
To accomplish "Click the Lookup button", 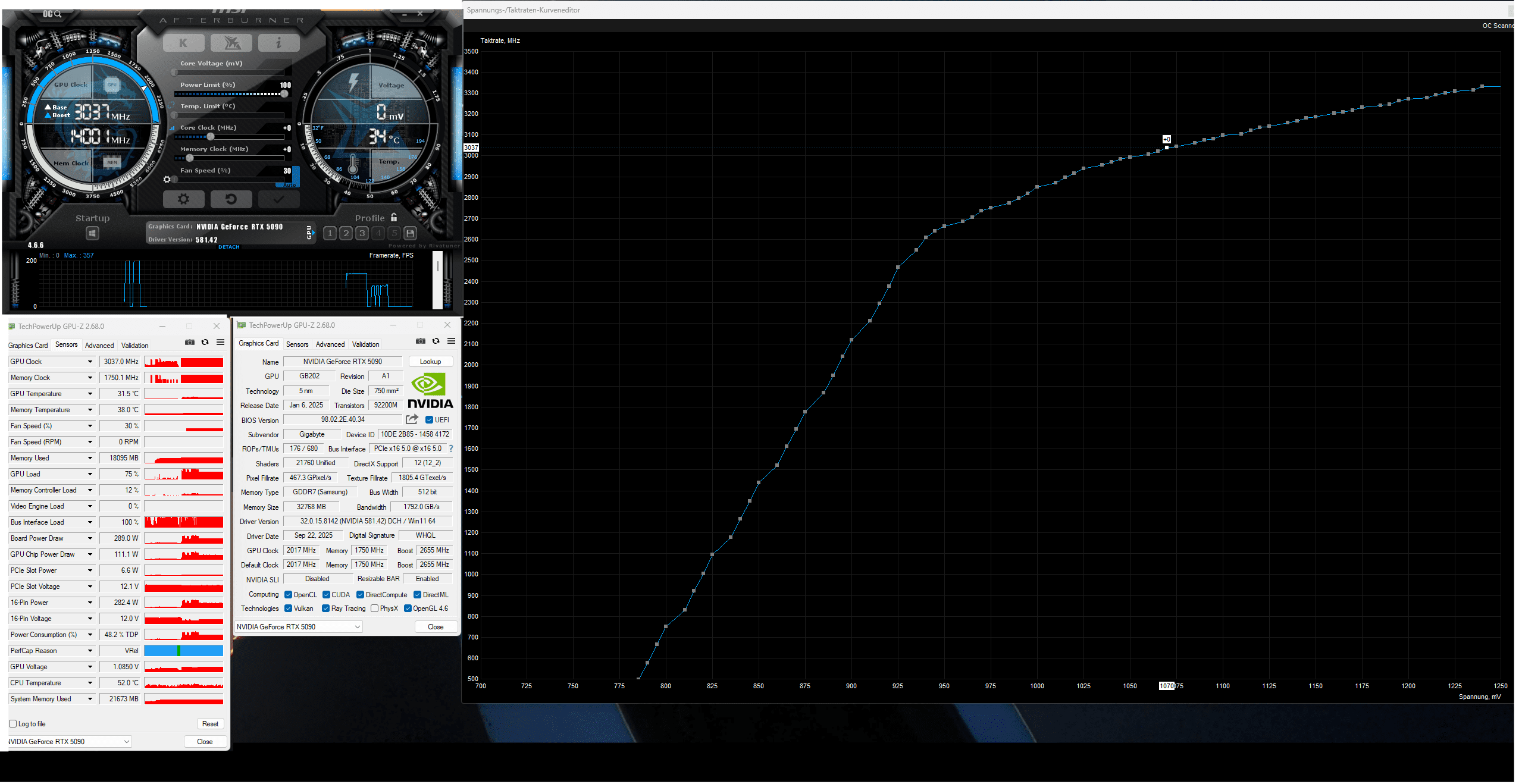I will [x=430, y=362].
